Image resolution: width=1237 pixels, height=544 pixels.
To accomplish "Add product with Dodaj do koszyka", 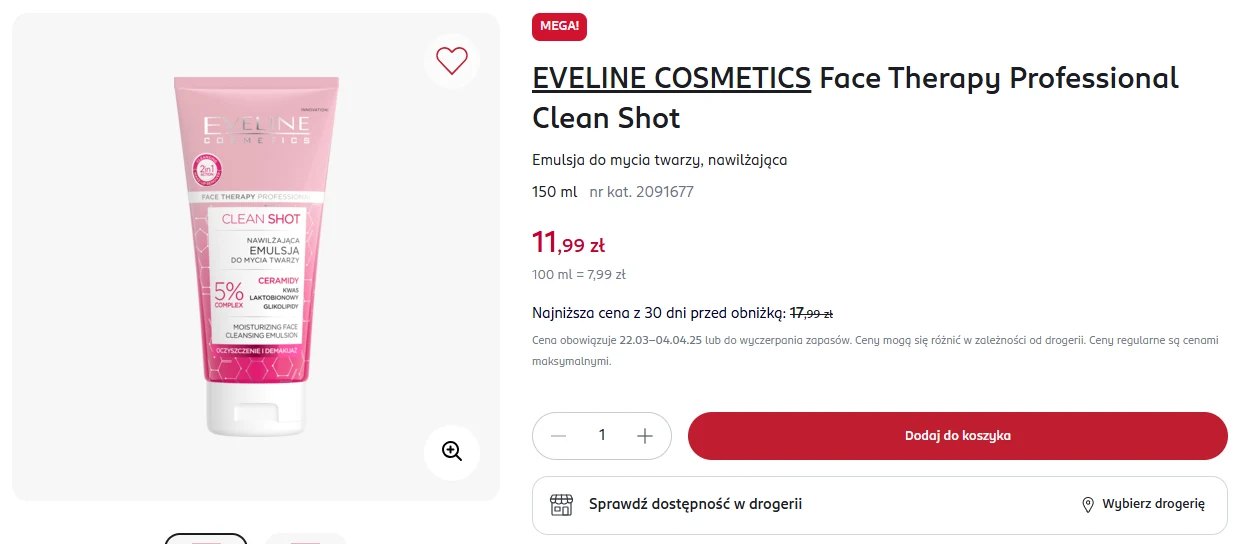I will (957, 436).
